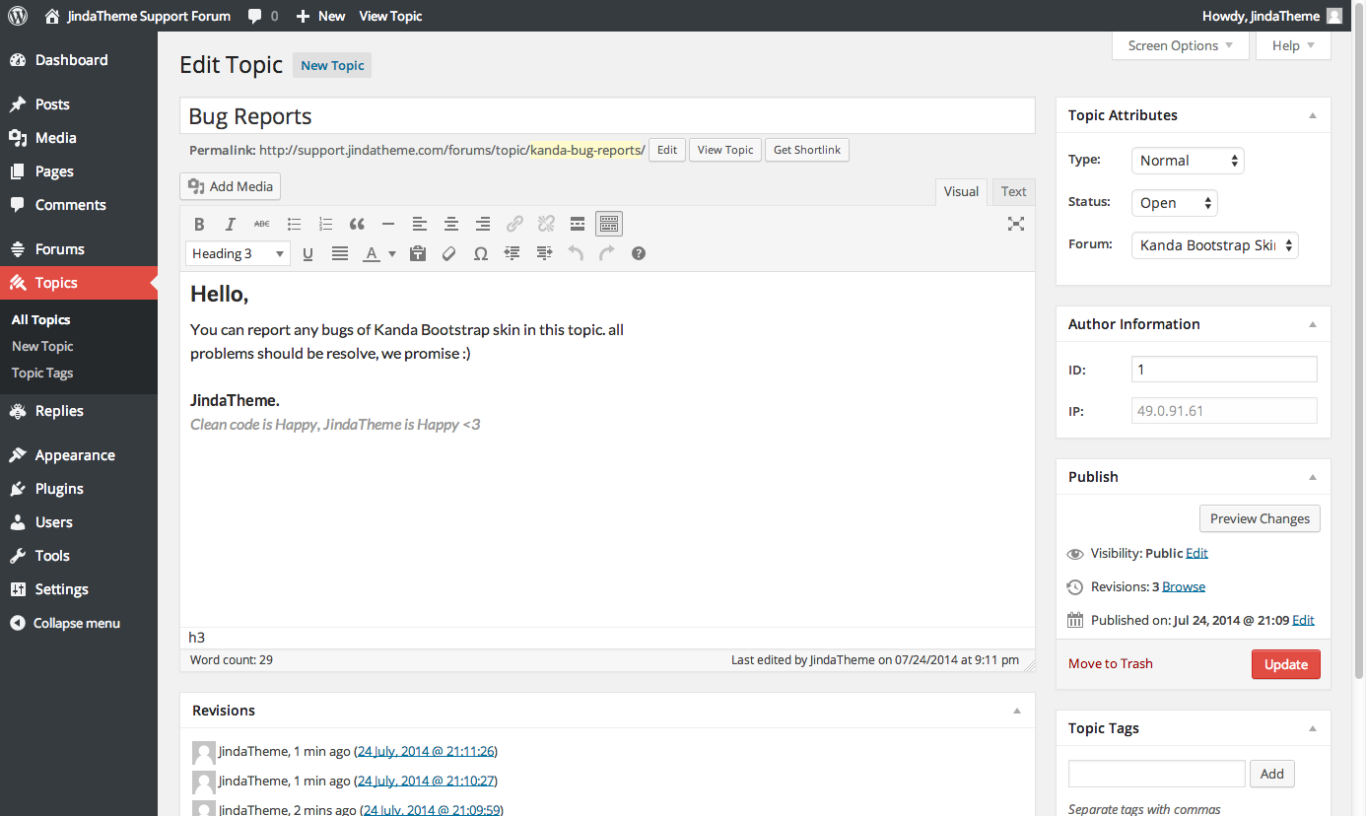Screen dimensions: 1366x816
Task: Click the Bug Reports title field
Action: 608,116
